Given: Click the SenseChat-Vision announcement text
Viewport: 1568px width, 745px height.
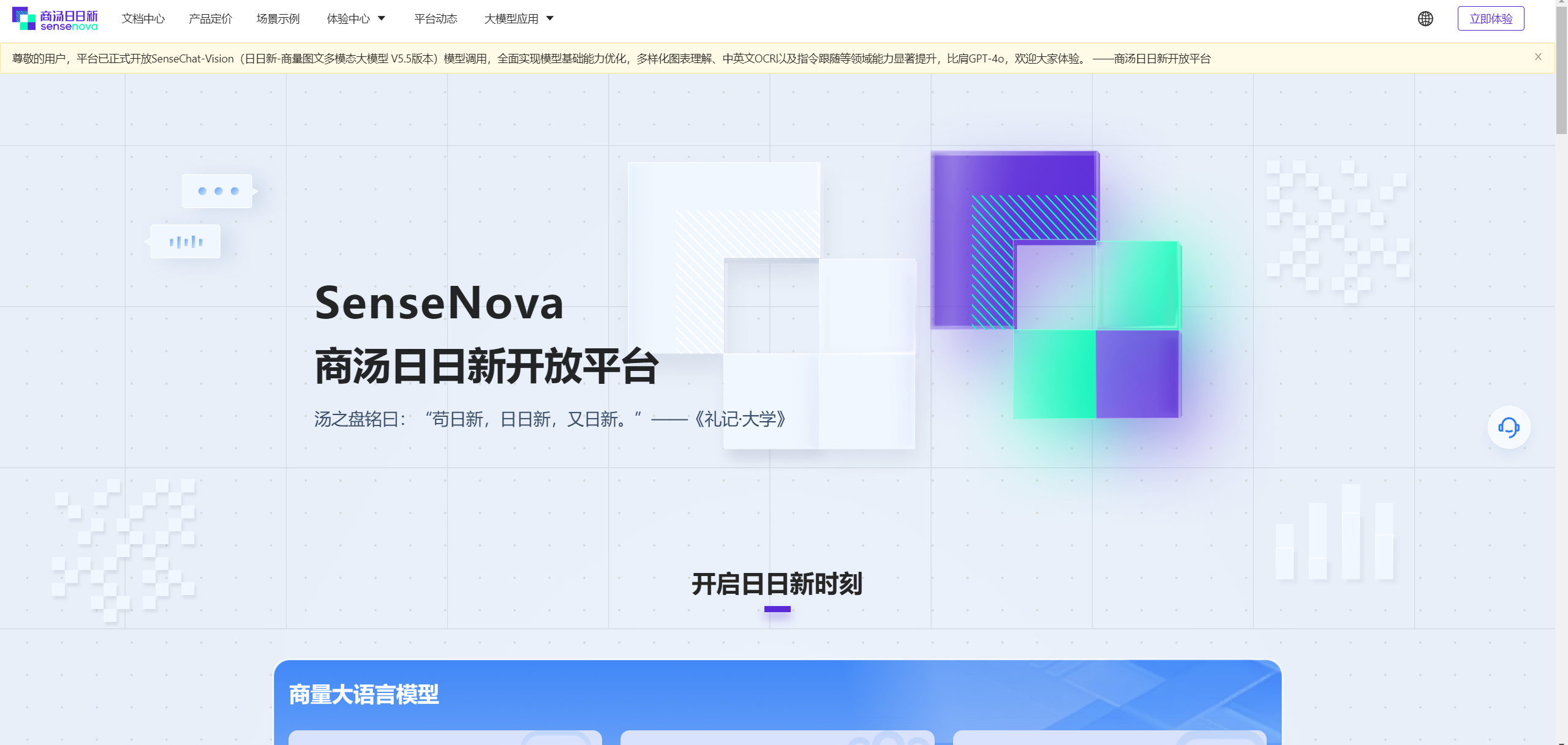Looking at the screenshot, I should tap(611, 58).
